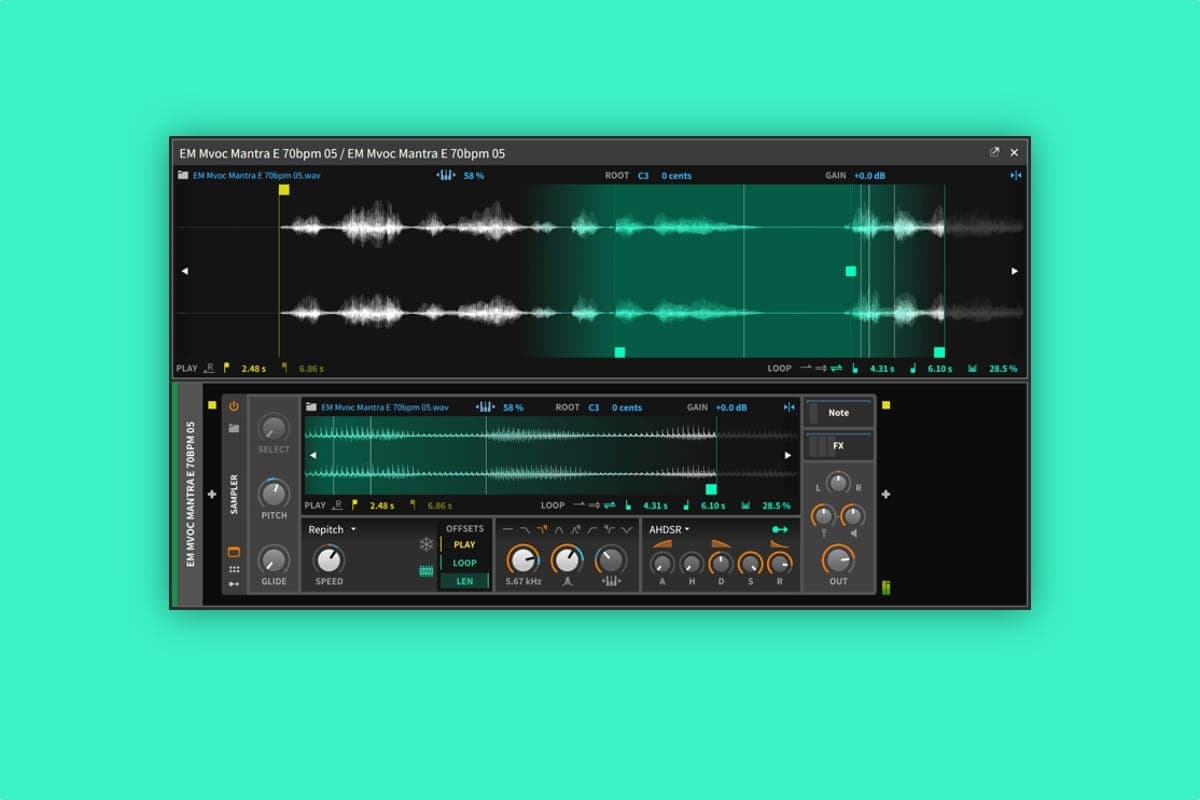1200x800 pixels.
Task: Click texture position icon beside 58 % in top editor
Action: click(x=446, y=175)
